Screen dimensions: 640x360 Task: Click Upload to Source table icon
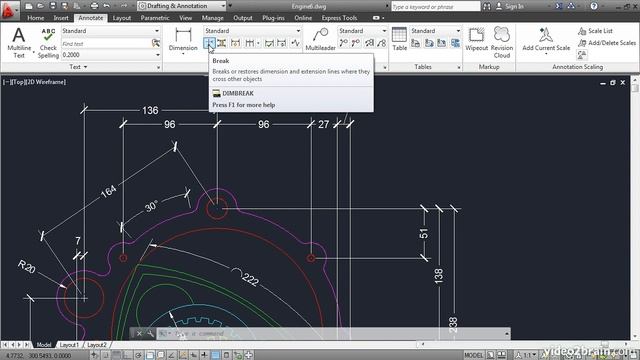pos(442,42)
